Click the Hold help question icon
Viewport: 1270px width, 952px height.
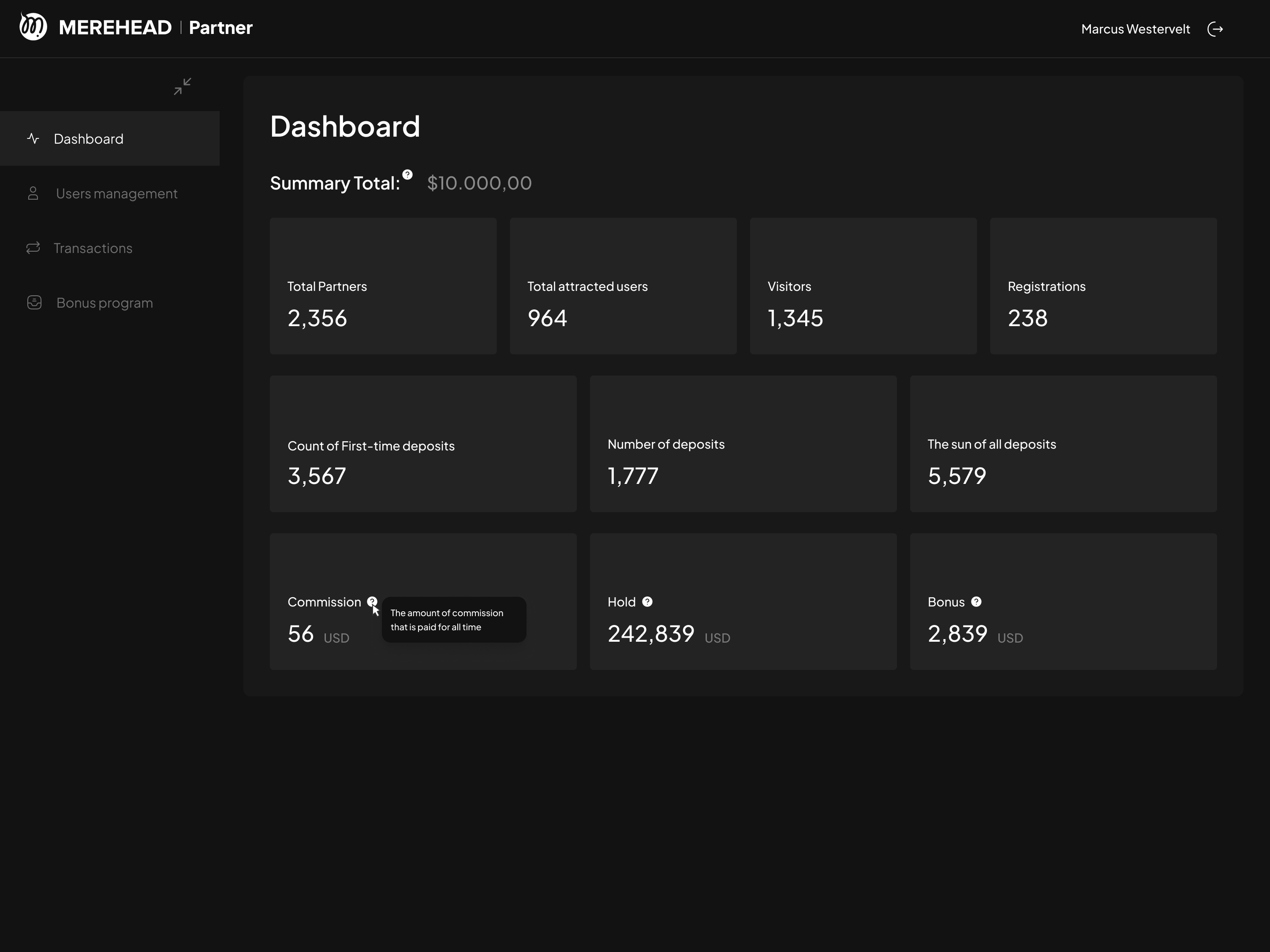point(647,601)
